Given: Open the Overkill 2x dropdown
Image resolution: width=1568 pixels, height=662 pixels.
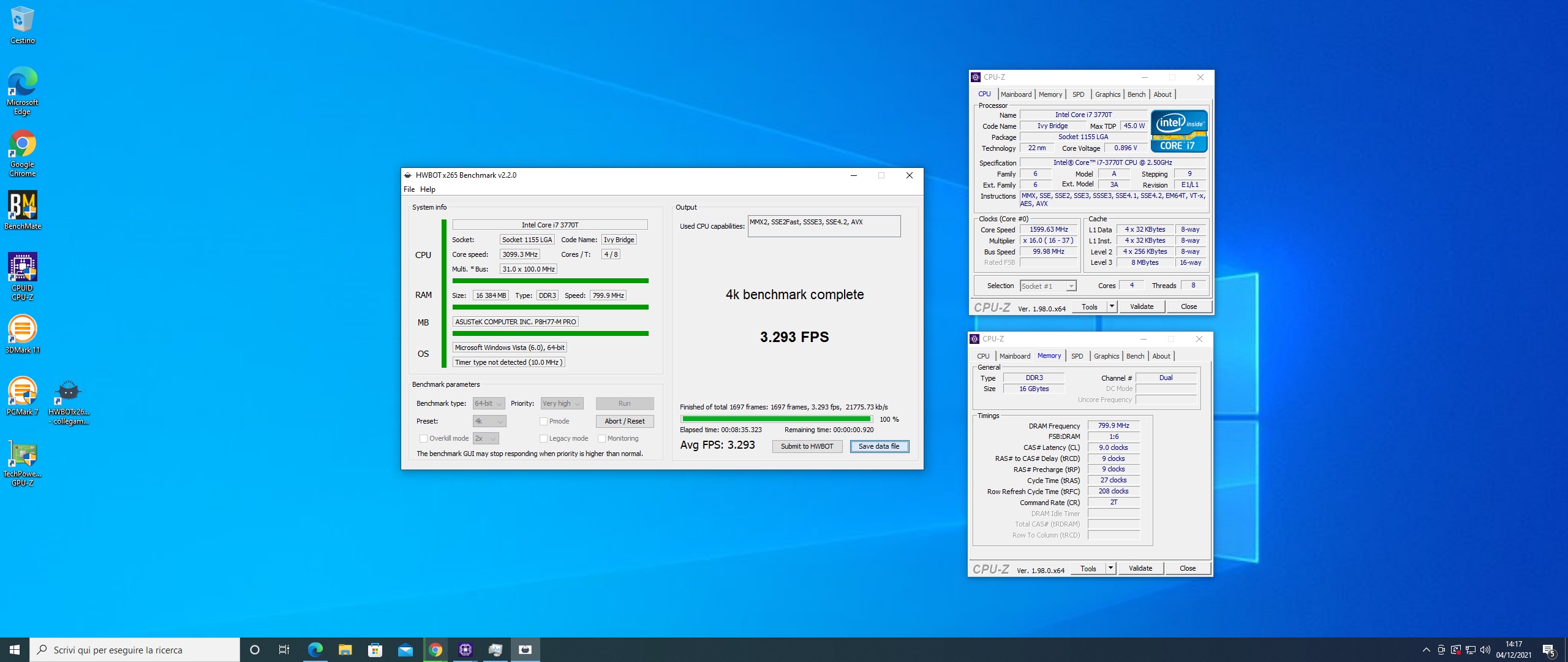Looking at the screenshot, I should 486,438.
